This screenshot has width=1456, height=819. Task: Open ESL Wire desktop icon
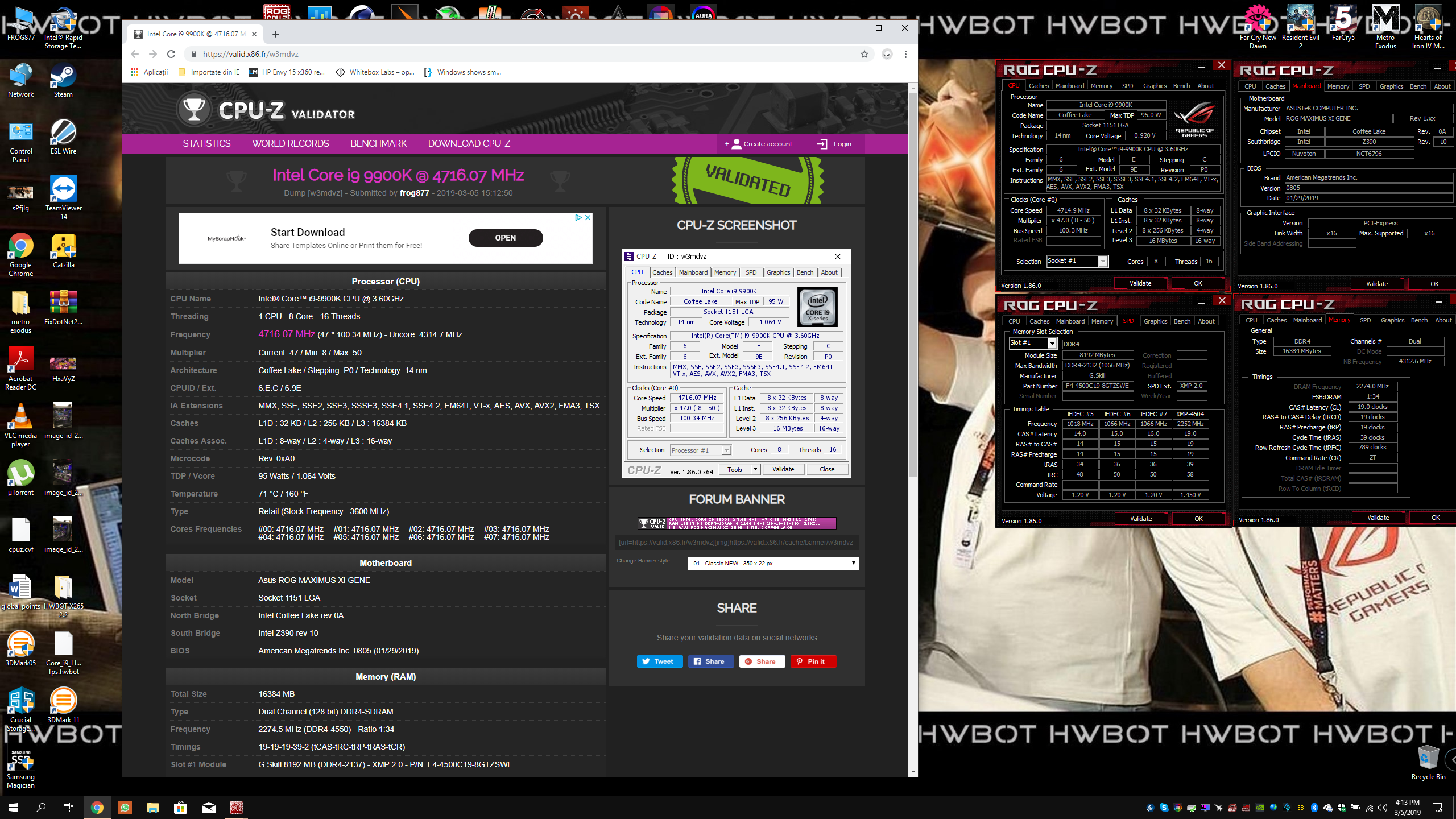click(x=63, y=137)
